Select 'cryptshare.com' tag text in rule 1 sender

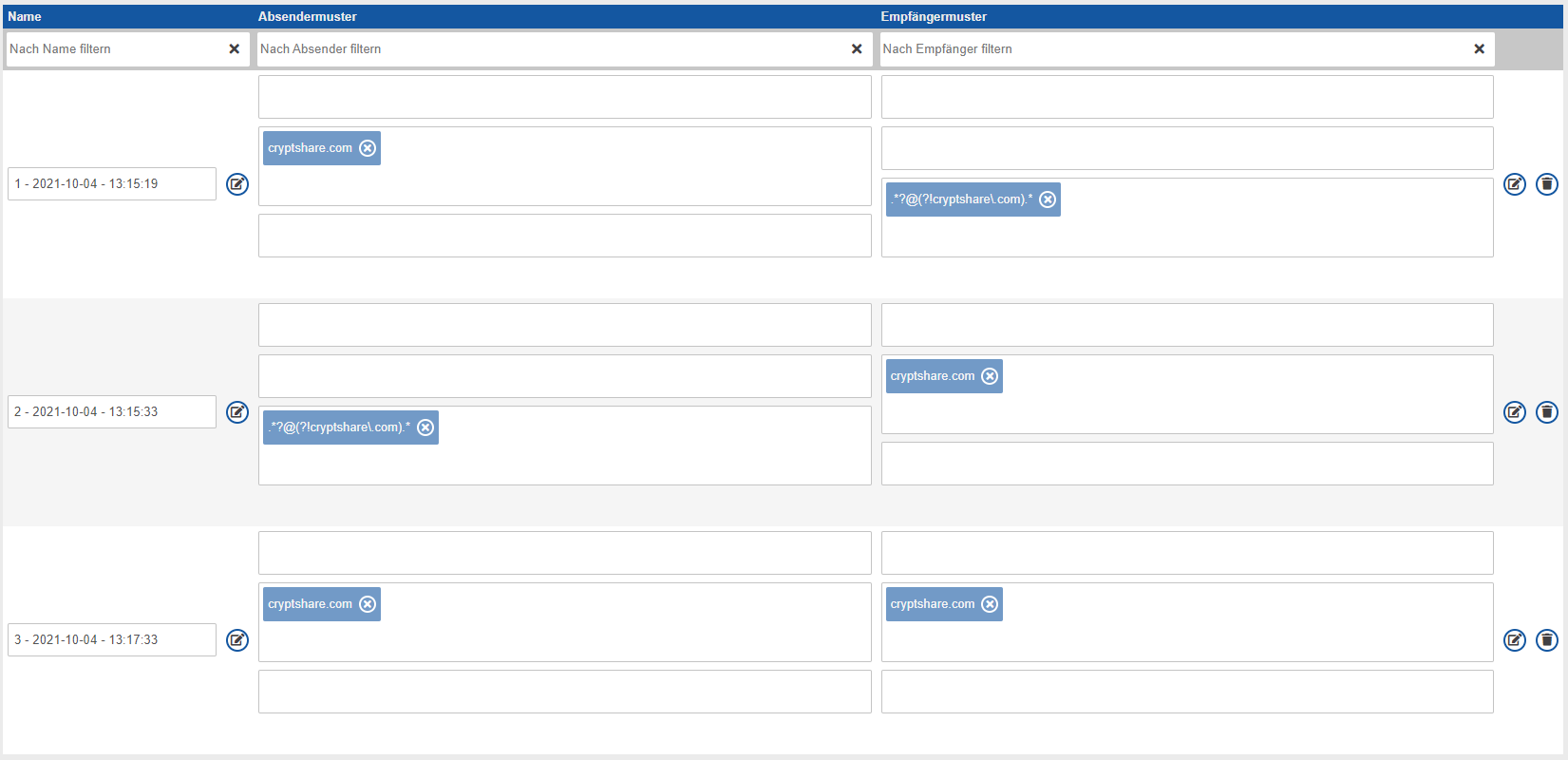tap(310, 148)
